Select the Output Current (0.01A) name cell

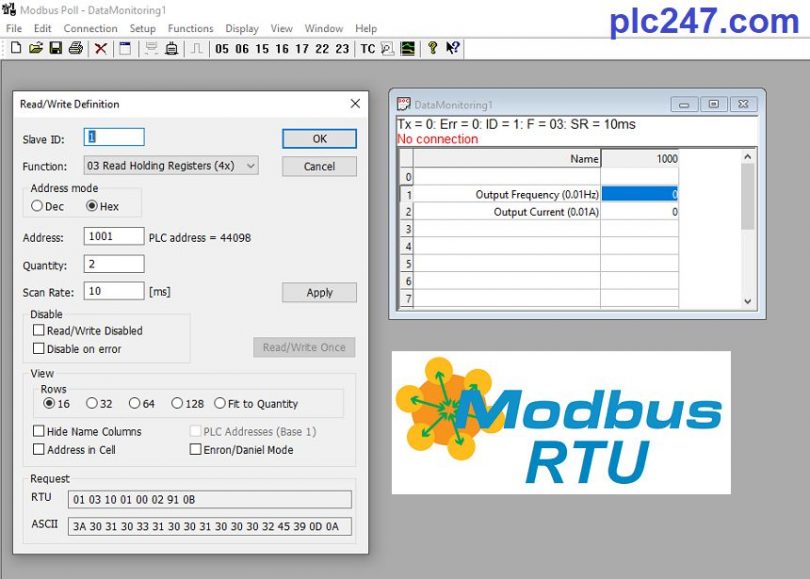click(506, 212)
